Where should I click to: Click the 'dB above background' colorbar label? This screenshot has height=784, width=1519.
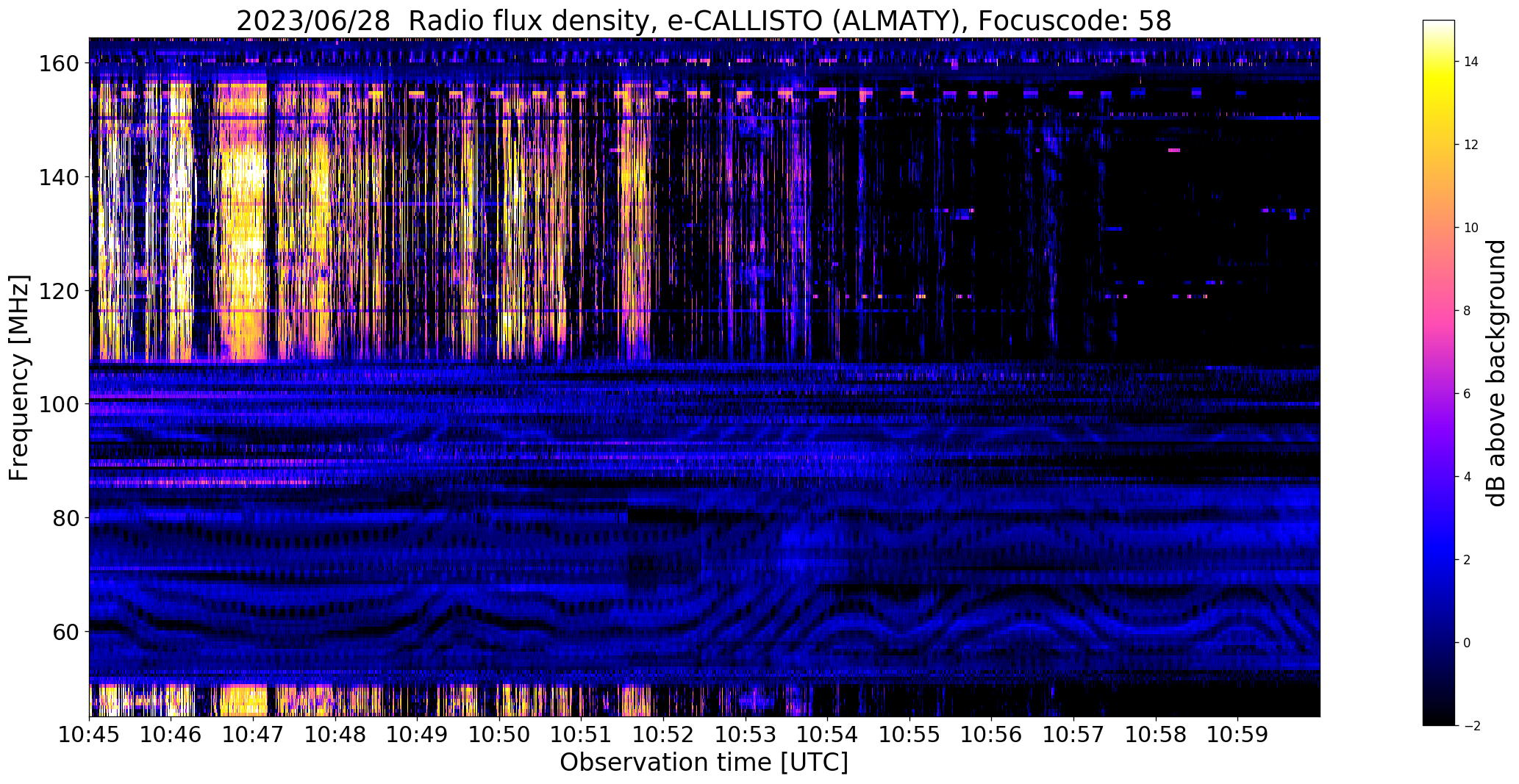tap(1495, 373)
